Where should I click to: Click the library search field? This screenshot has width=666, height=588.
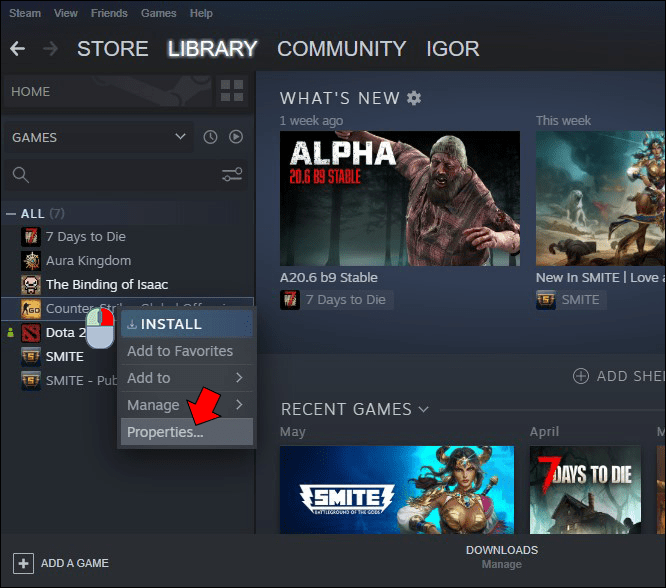pos(126,175)
